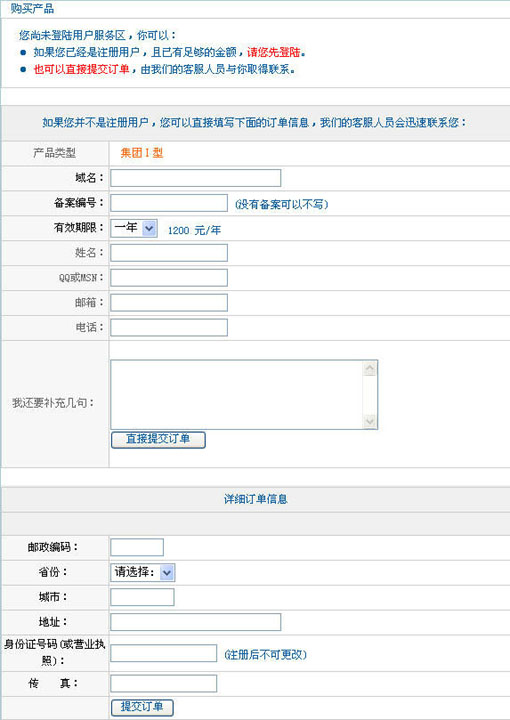Viewport: 510px width, 720px height.
Task: Focus the QQ或MSN input field
Action: point(169,278)
